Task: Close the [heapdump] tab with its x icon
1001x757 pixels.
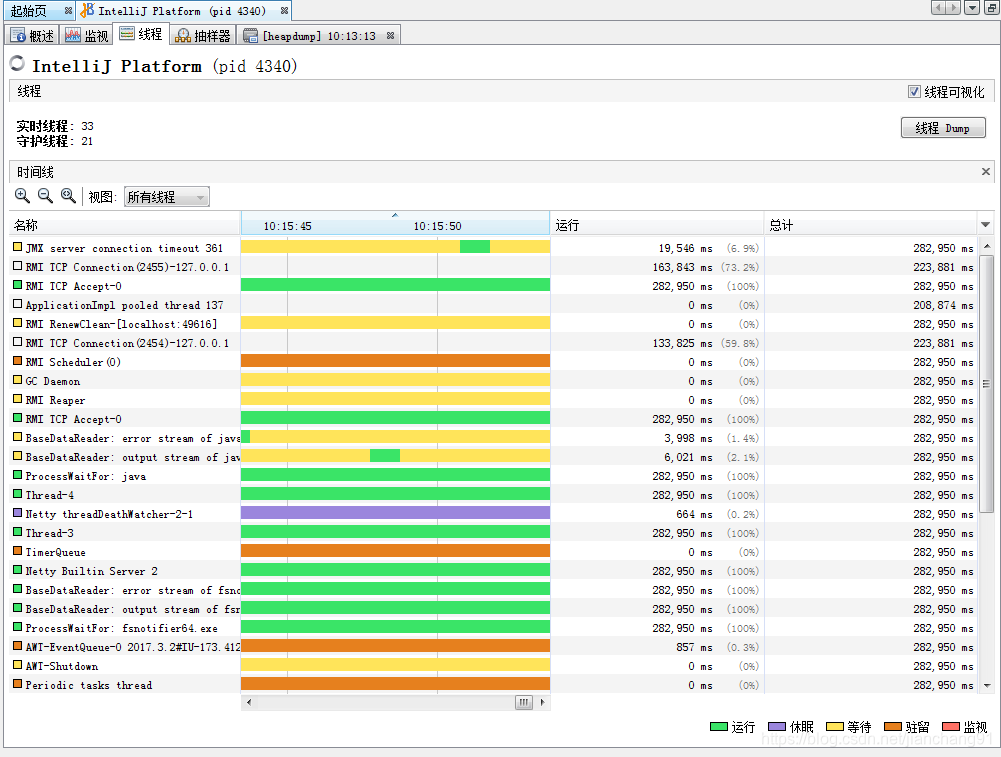Action: [391, 36]
